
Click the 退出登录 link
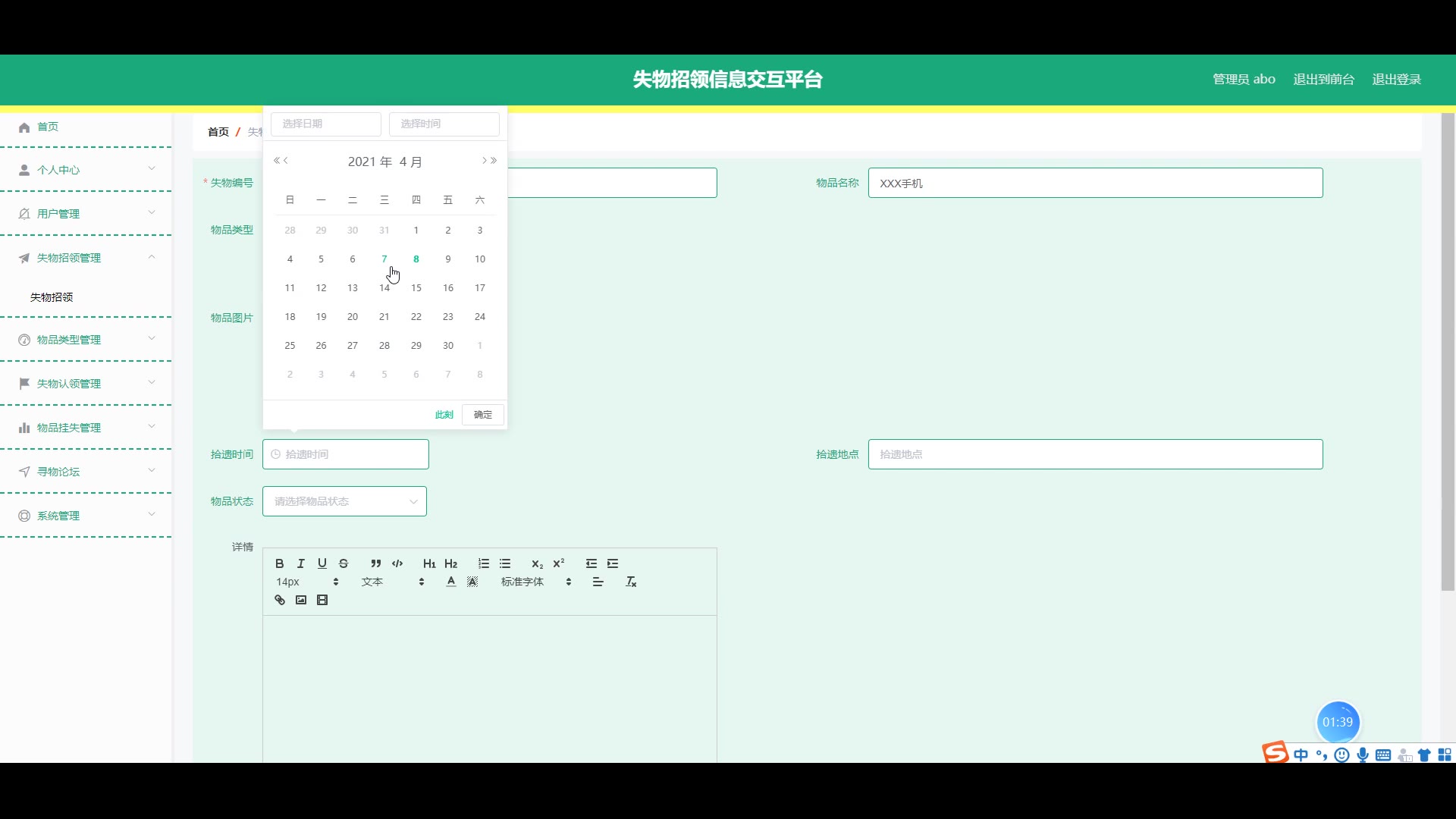tap(1396, 80)
